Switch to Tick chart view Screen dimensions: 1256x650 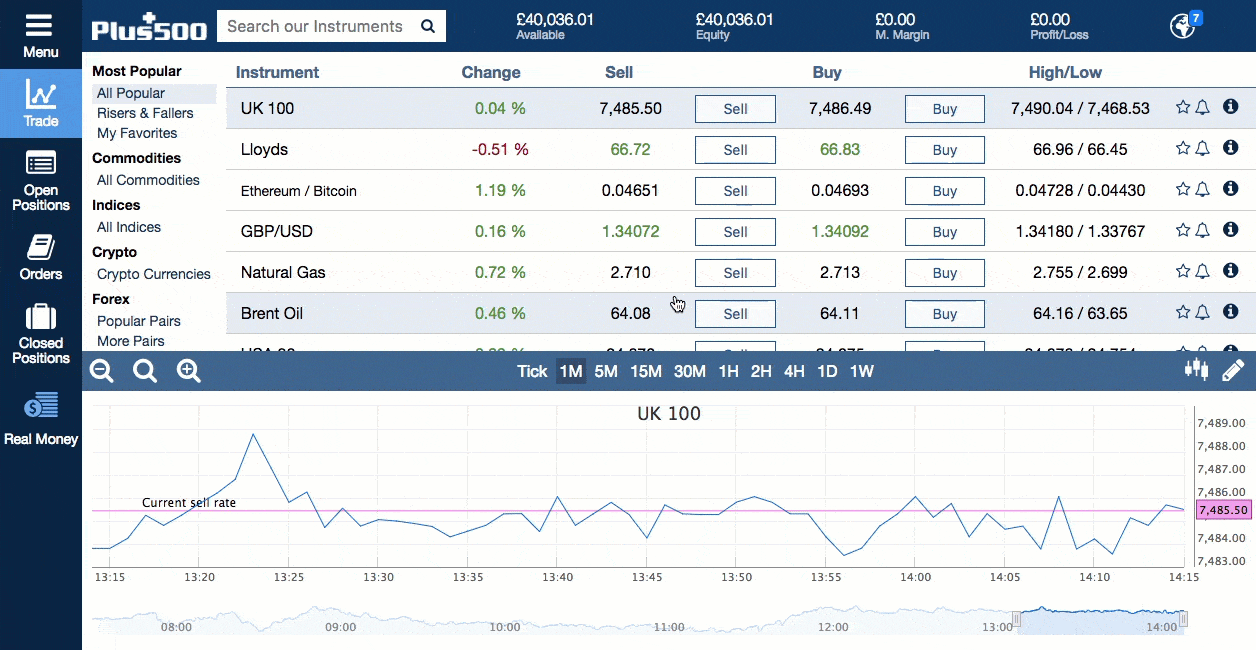click(532, 371)
